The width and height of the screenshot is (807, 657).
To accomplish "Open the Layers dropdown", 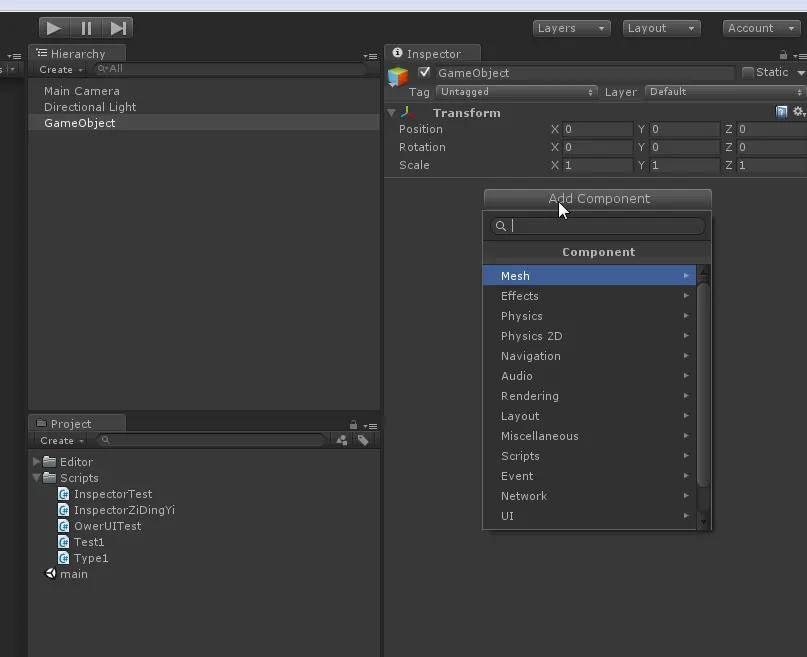I will (571, 28).
